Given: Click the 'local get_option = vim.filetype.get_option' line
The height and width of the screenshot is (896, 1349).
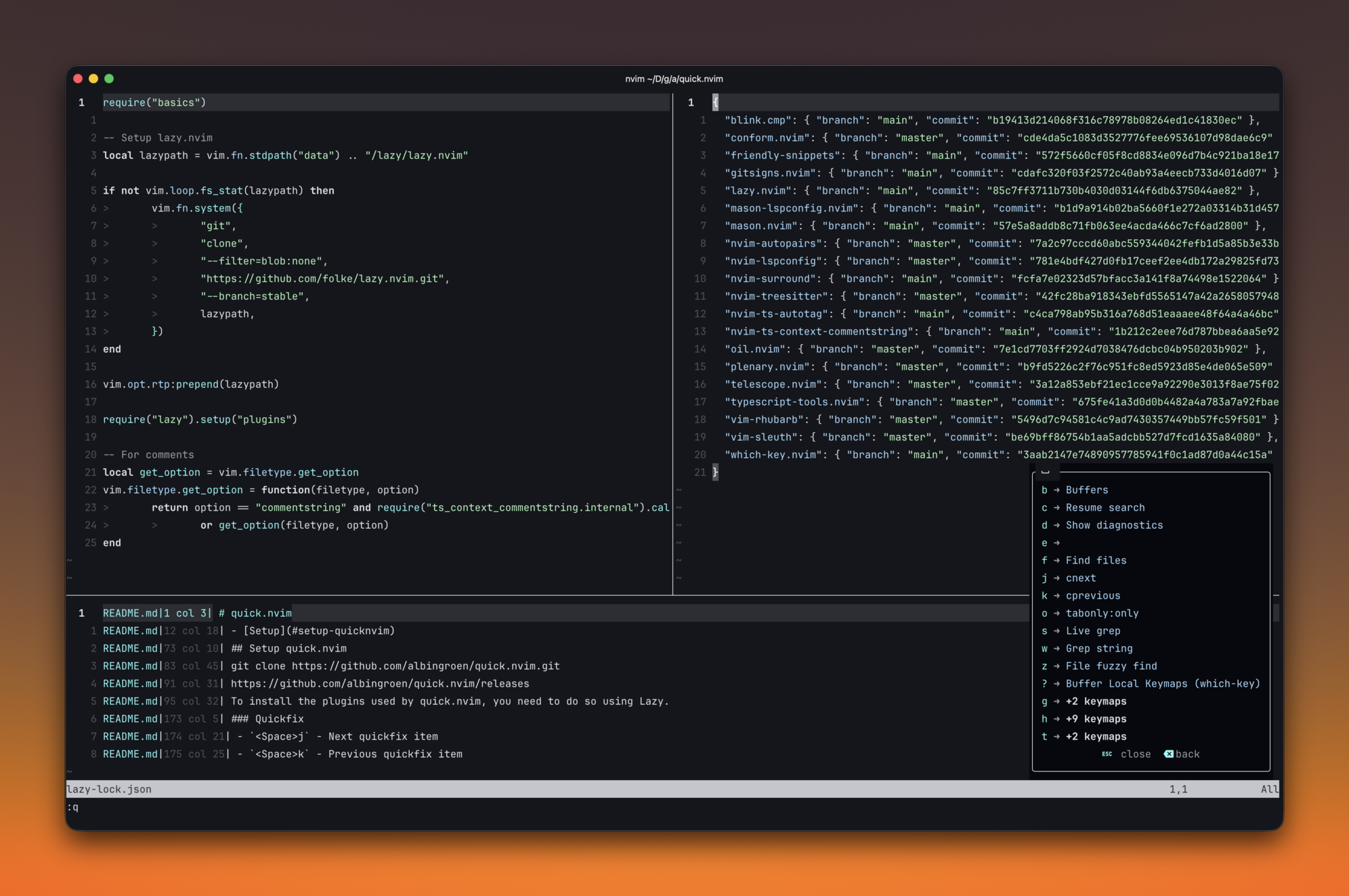Looking at the screenshot, I should tap(231, 472).
